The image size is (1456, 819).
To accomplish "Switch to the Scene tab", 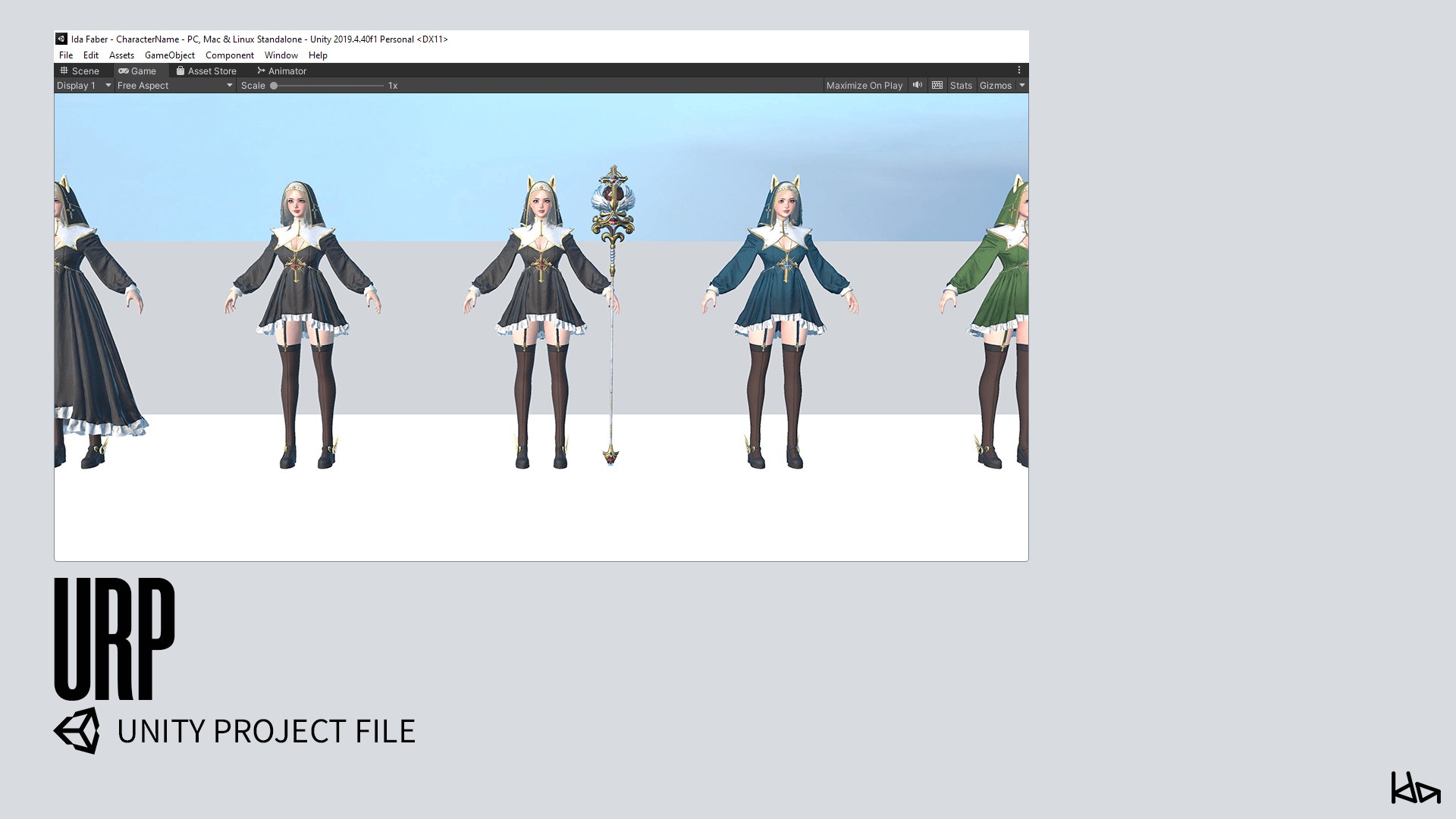I will 80,71.
